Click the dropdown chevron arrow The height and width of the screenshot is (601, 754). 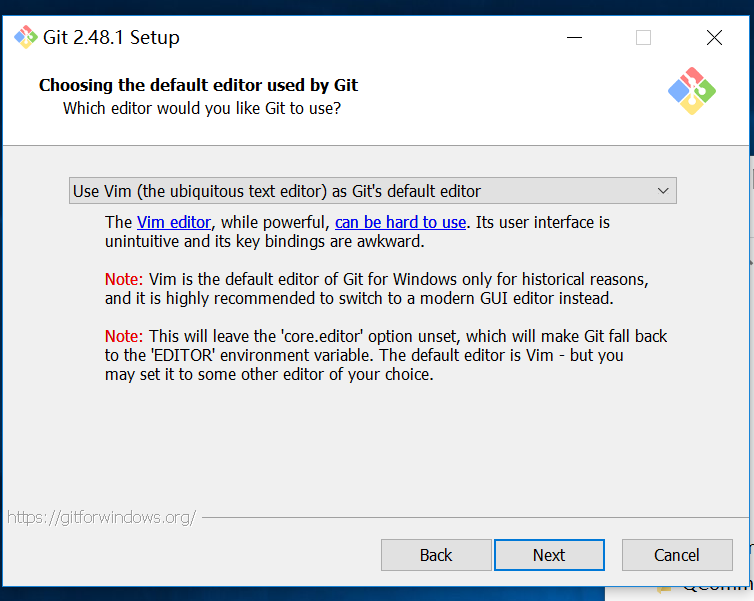663,191
